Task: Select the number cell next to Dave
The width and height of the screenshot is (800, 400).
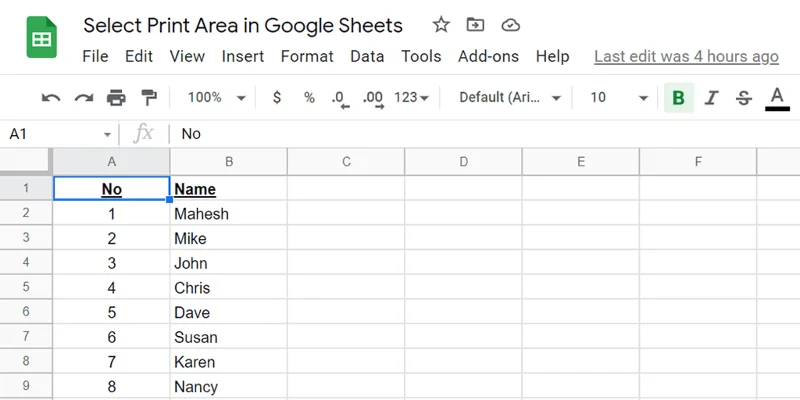Action: coord(111,312)
